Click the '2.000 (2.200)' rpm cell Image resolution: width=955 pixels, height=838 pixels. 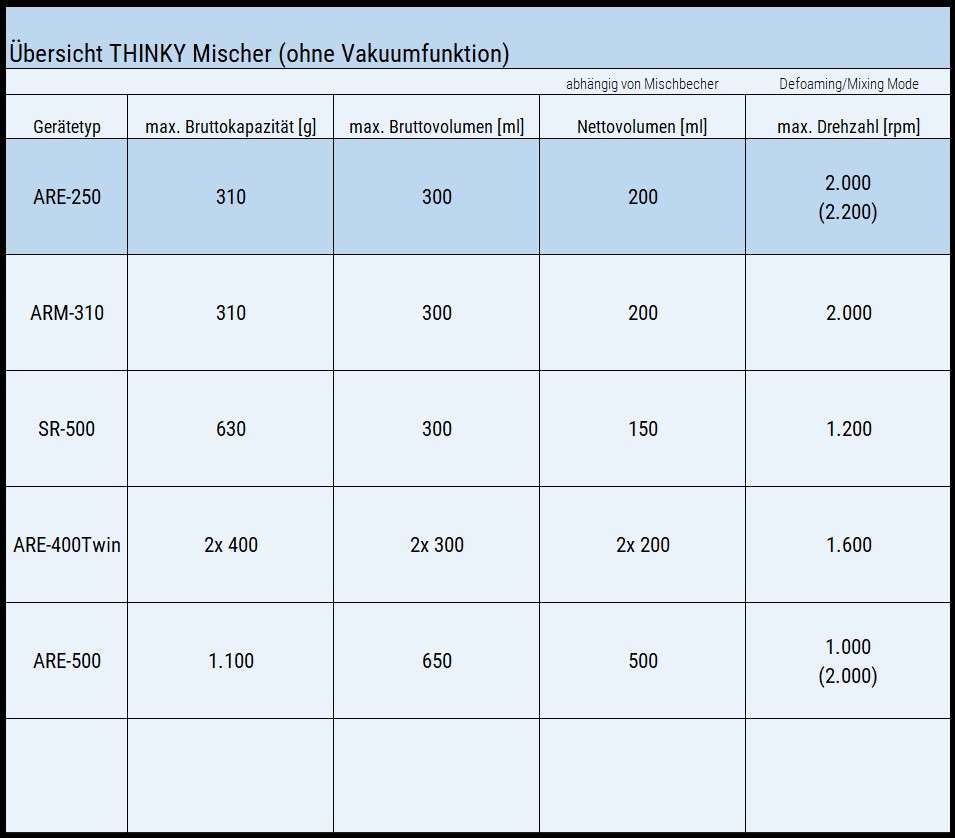pos(848,197)
